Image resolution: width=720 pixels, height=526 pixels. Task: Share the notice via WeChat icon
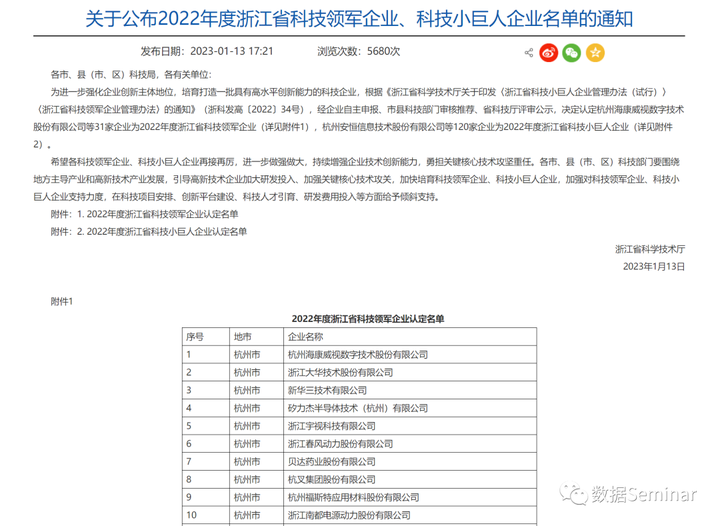[x=572, y=52]
